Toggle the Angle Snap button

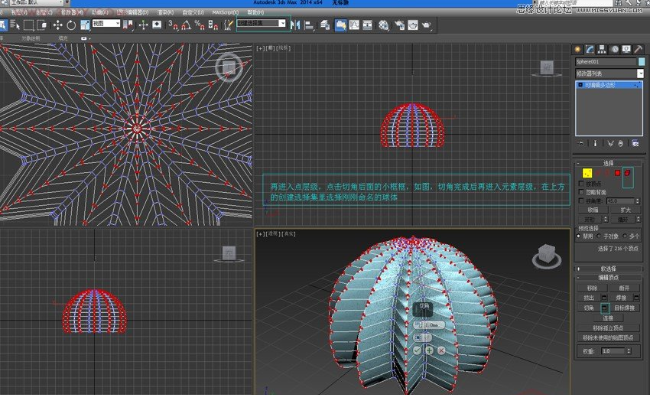186,25
